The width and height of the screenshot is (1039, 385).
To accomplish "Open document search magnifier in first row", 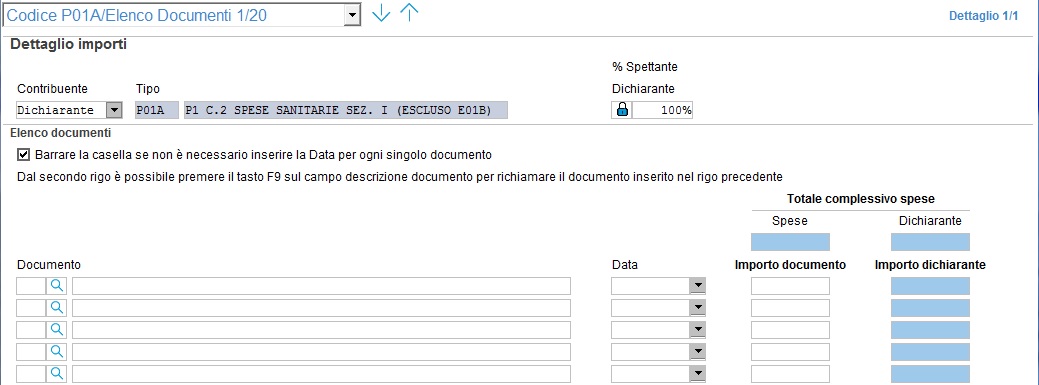I will (57, 286).
